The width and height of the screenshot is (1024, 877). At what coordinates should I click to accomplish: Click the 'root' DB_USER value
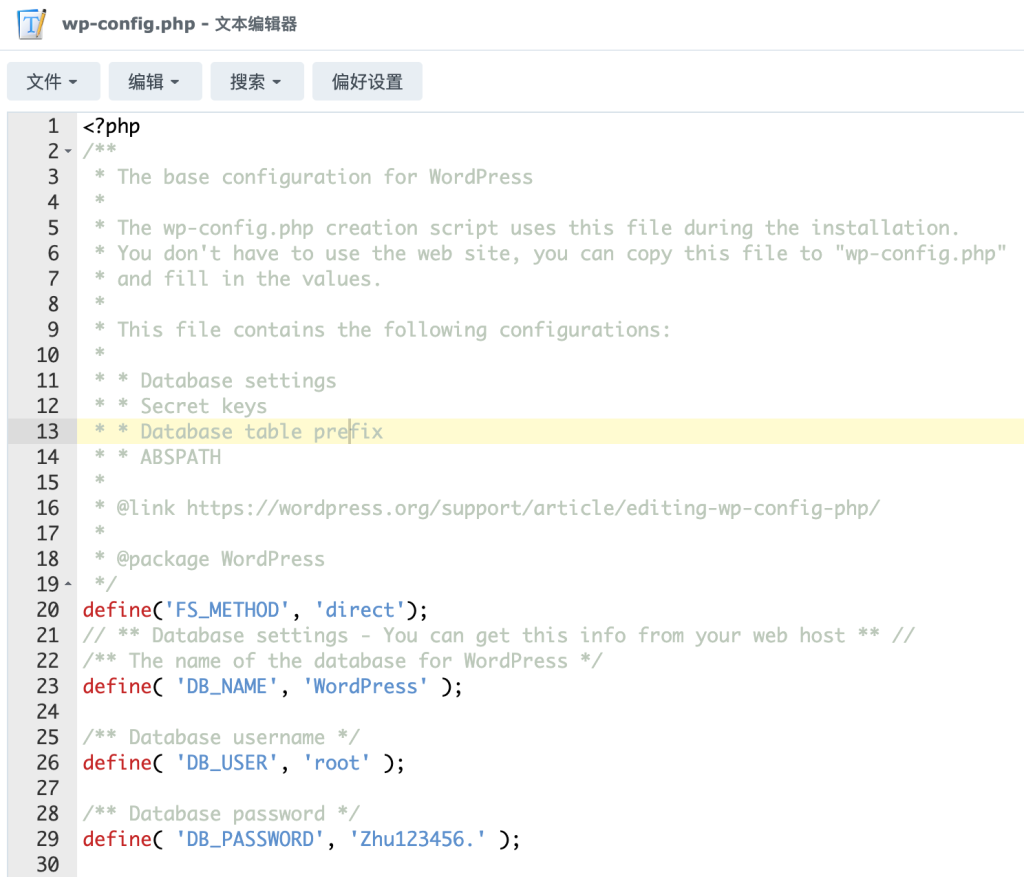[x=342, y=763]
